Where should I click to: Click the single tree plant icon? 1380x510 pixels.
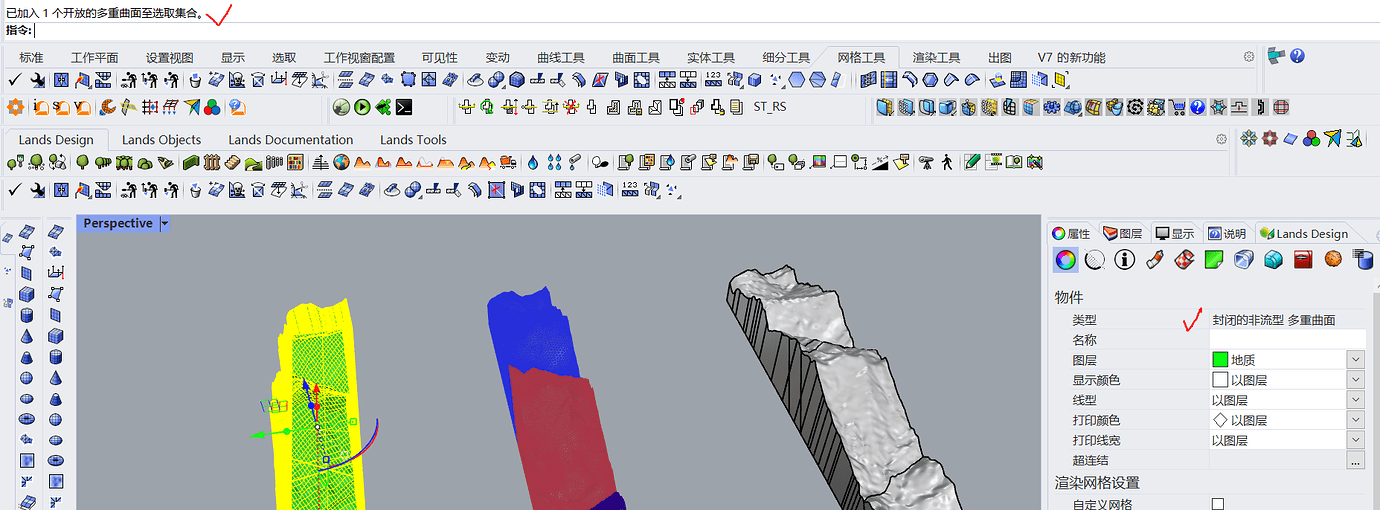pyautogui.click(x=82, y=162)
